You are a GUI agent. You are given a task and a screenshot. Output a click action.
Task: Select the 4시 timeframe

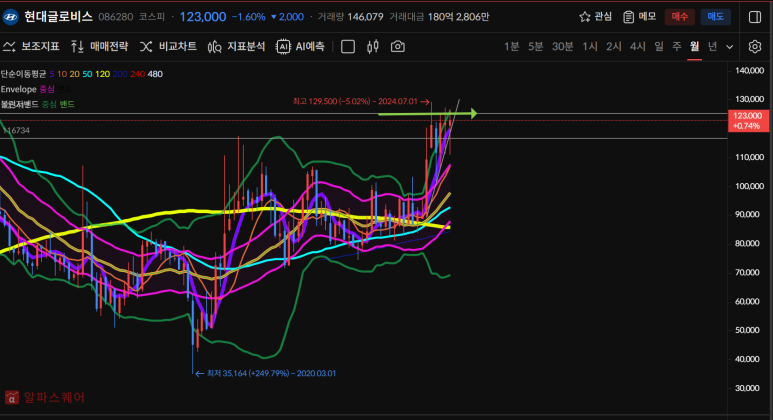click(637, 46)
